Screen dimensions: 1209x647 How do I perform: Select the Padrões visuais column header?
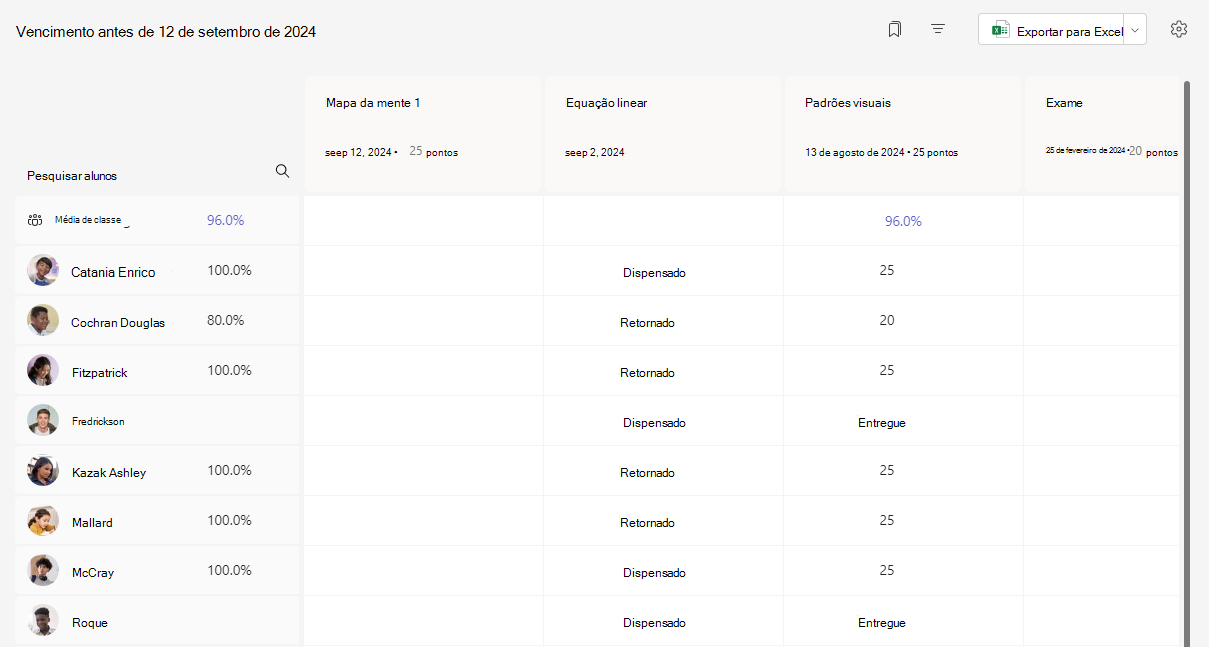pos(902,133)
